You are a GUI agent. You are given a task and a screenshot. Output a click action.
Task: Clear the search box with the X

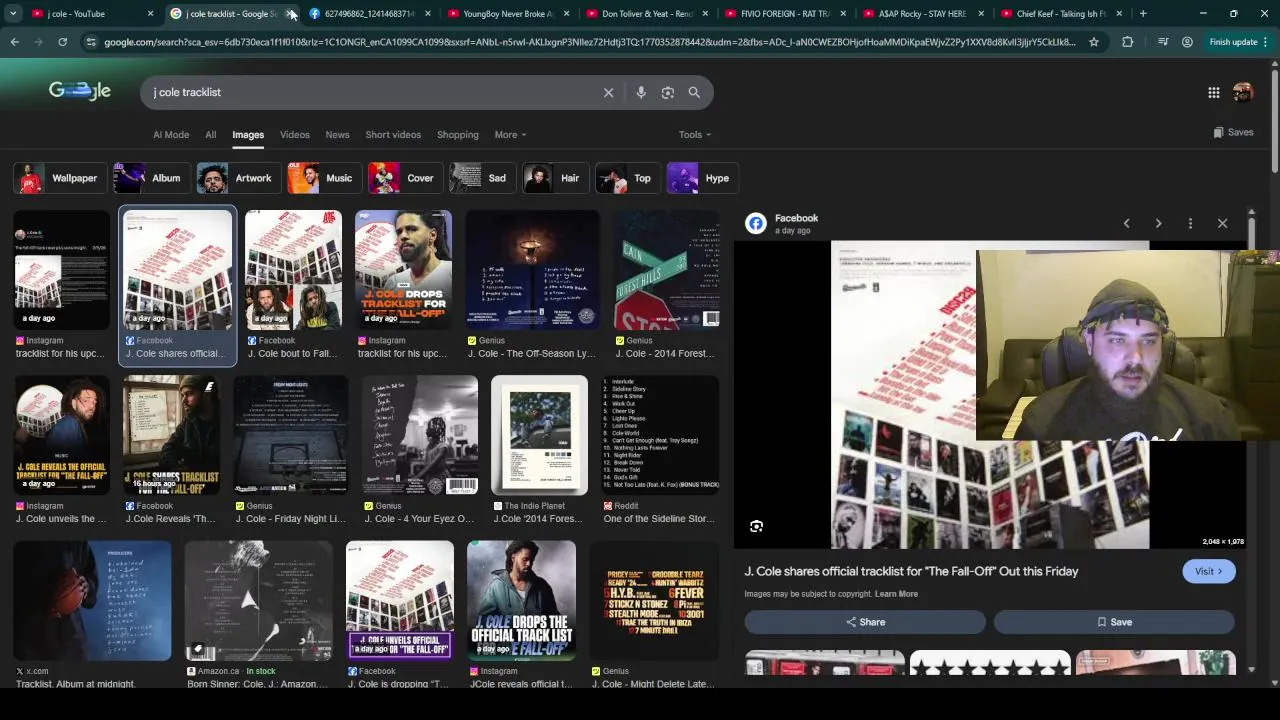point(608,92)
